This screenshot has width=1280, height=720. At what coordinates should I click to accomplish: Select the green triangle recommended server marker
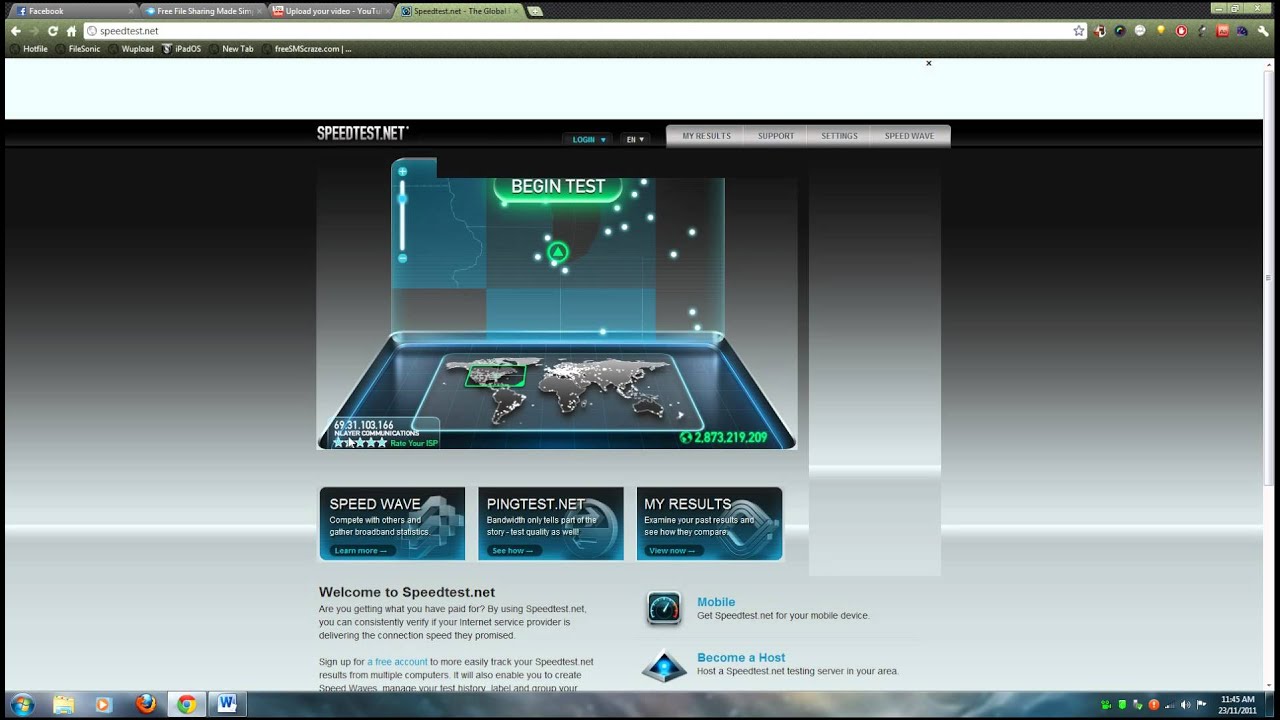[558, 253]
